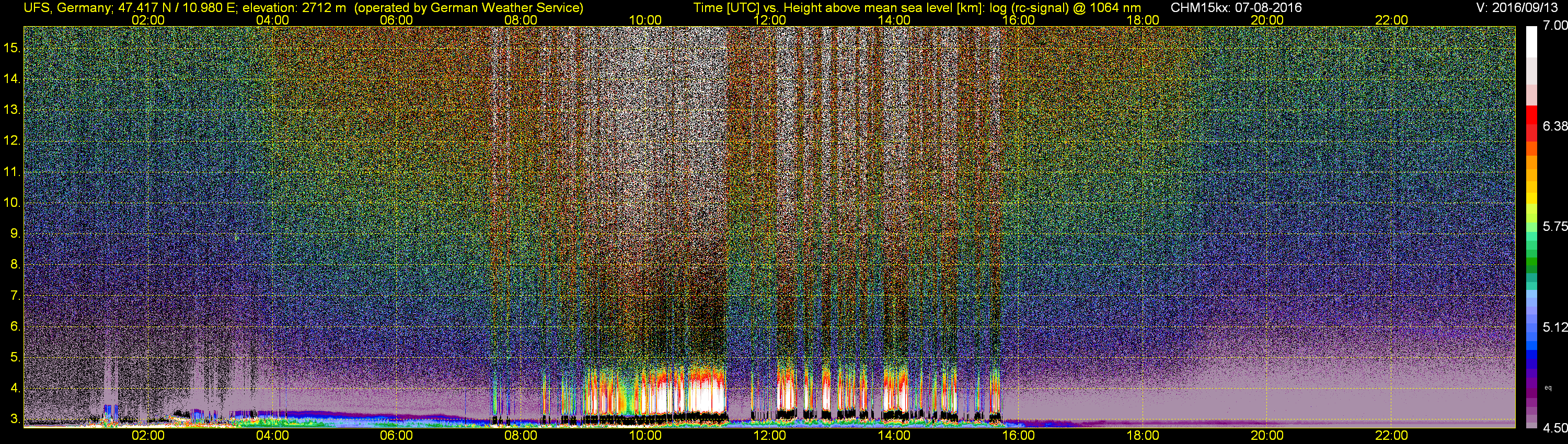
Task: Click the height axis label '14.'
Action: pyautogui.click(x=12, y=78)
